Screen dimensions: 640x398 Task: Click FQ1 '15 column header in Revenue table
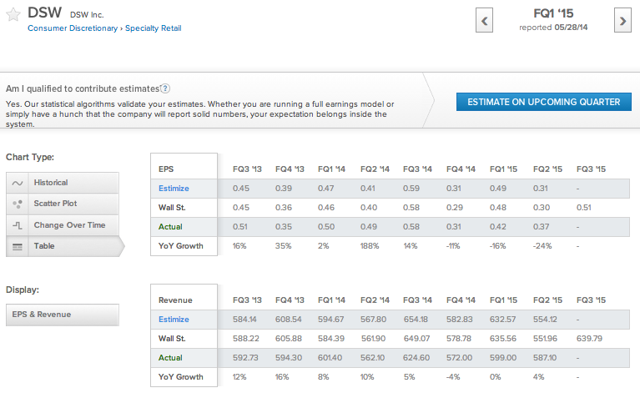click(x=503, y=300)
